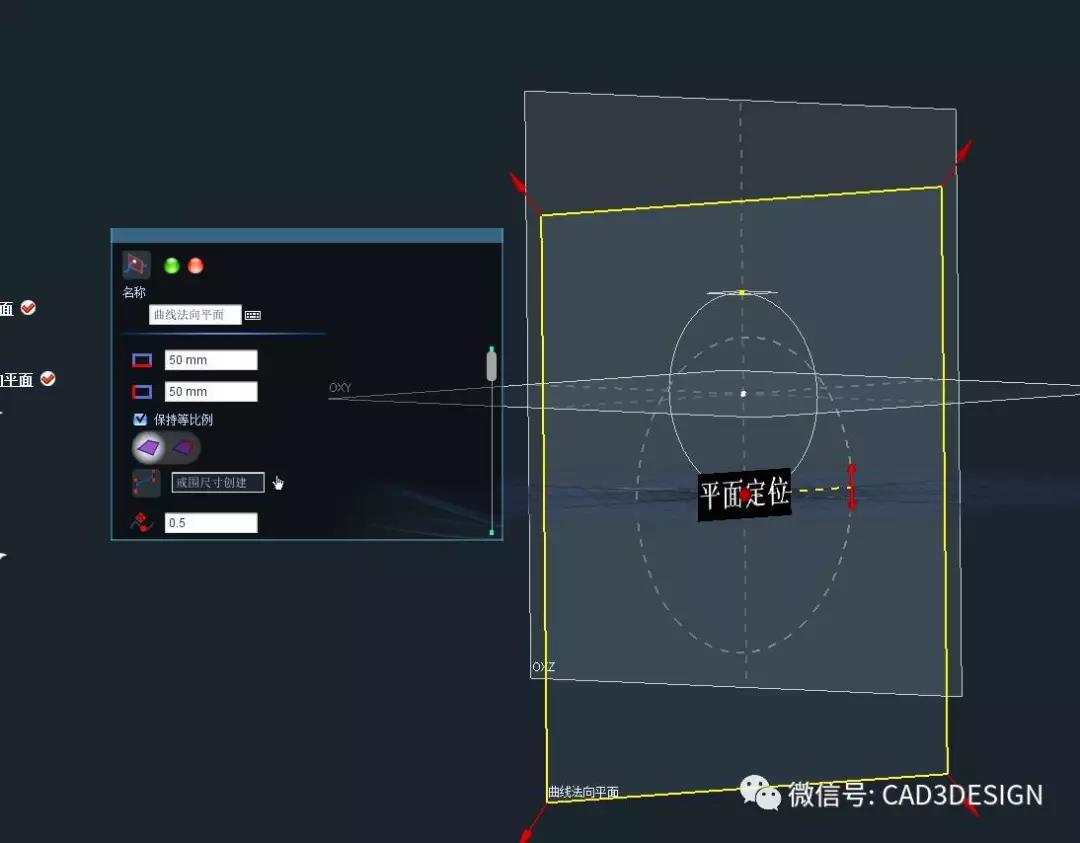Viewport: 1080px width, 843px height.
Task: Click the green confirm button in plane dialog
Action: pos(172,266)
